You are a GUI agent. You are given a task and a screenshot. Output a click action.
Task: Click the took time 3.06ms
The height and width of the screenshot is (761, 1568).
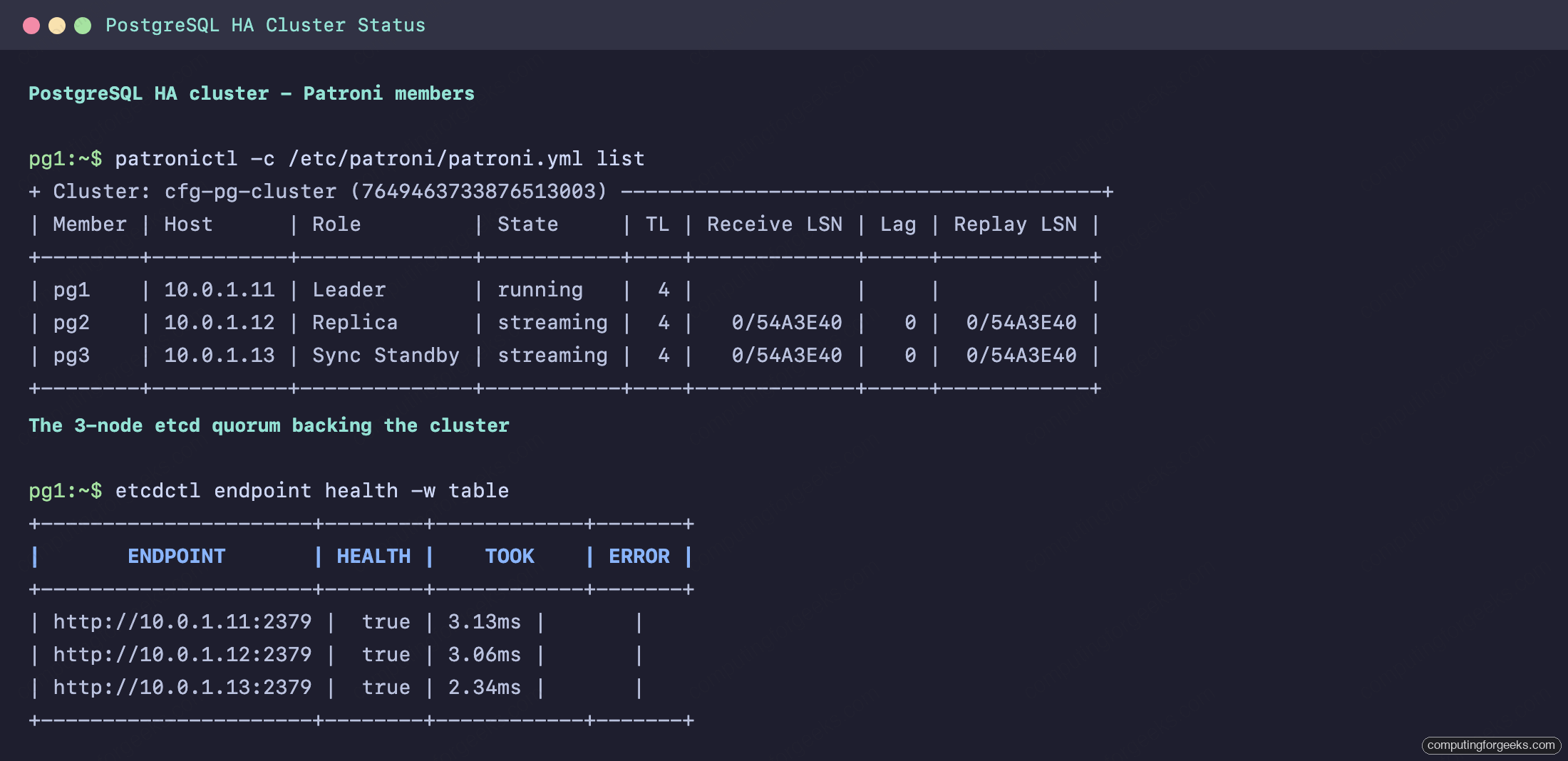tap(485, 655)
